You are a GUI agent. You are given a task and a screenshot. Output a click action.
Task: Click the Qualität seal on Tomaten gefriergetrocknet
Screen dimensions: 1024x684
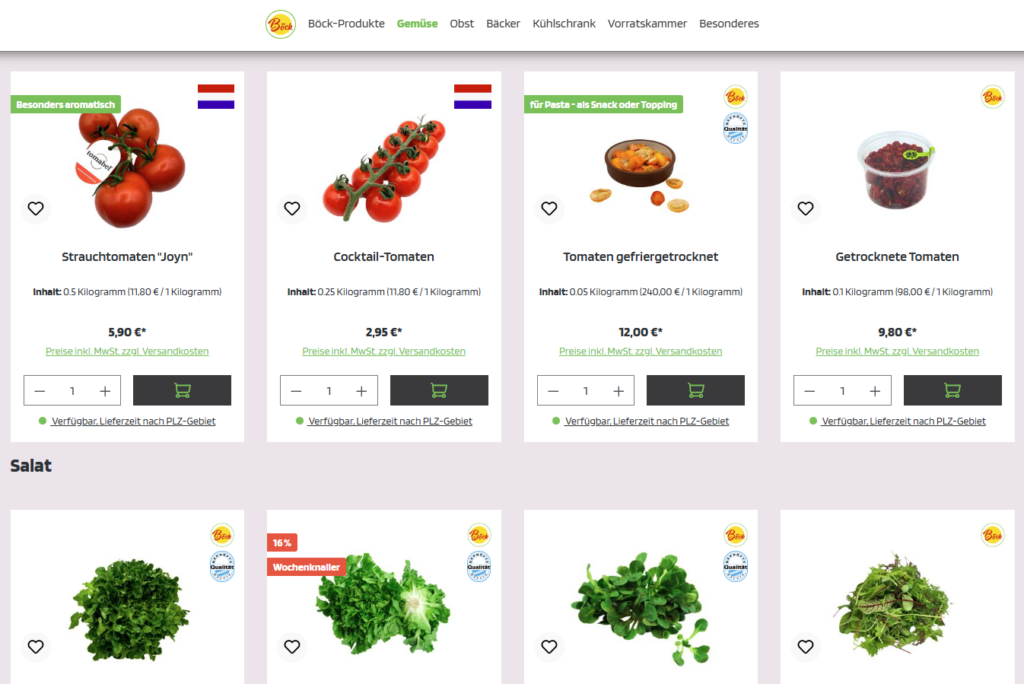[x=735, y=128]
